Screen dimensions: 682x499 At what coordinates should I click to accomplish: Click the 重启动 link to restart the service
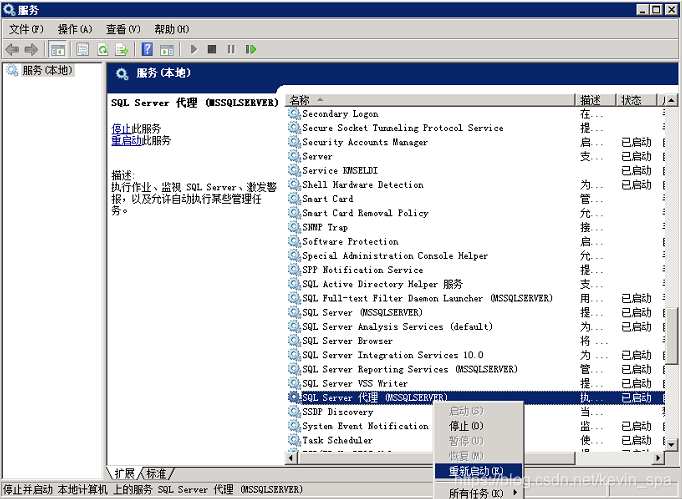point(126,141)
